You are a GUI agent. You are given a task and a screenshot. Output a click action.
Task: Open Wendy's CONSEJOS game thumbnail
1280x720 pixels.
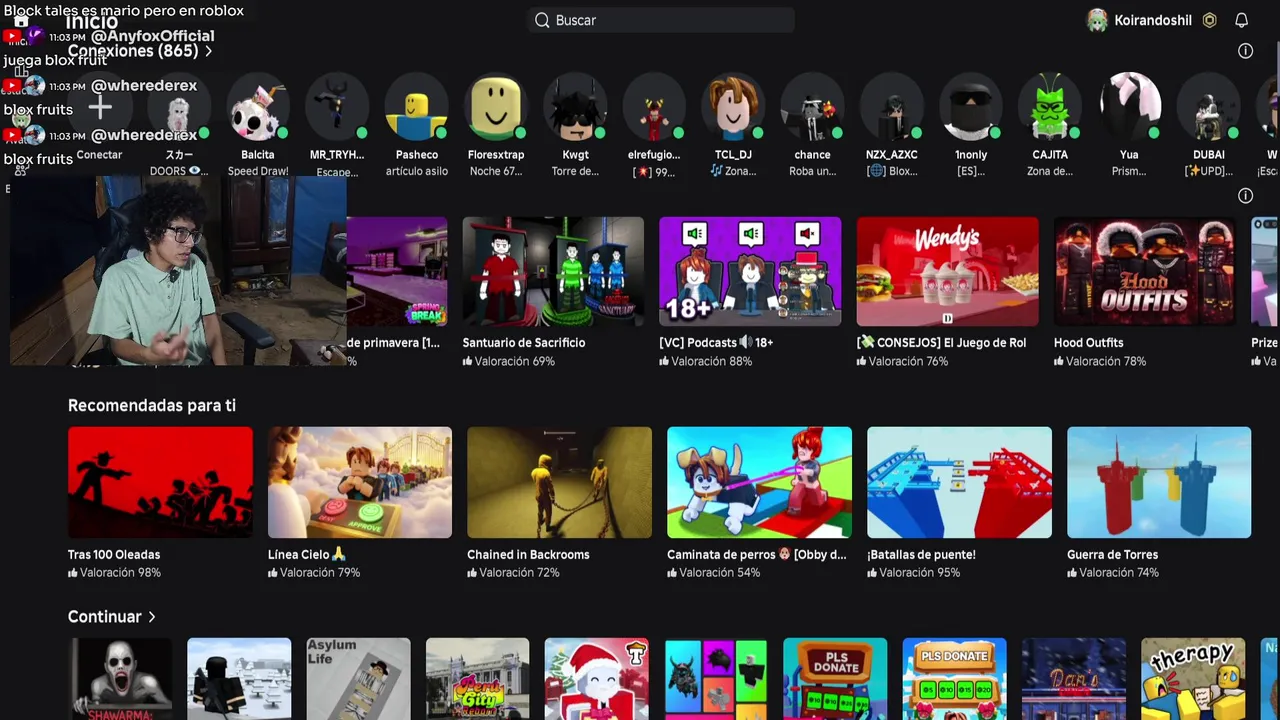(947, 271)
